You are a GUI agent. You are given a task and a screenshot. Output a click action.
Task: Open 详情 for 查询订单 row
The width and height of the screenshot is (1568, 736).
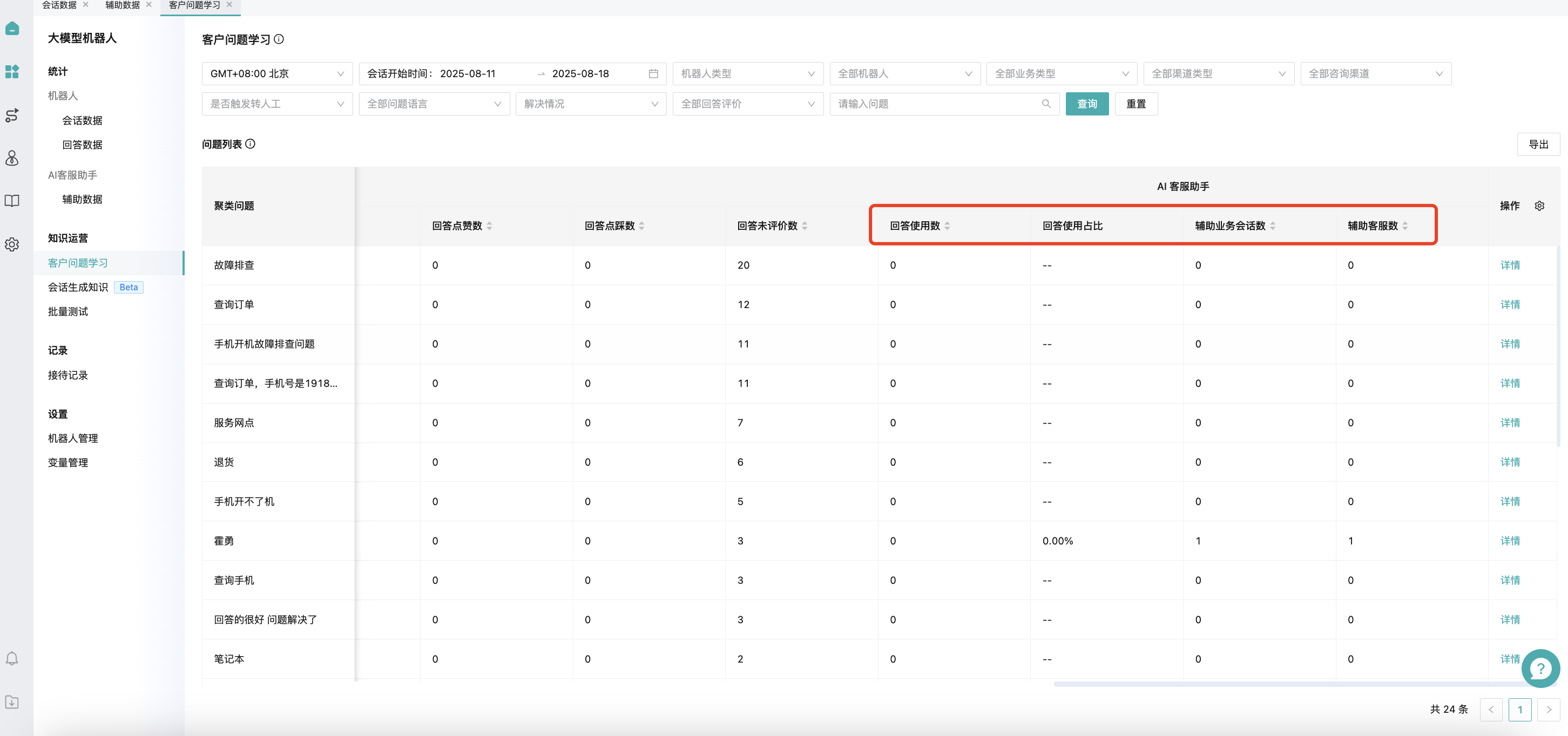(x=1510, y=305)
